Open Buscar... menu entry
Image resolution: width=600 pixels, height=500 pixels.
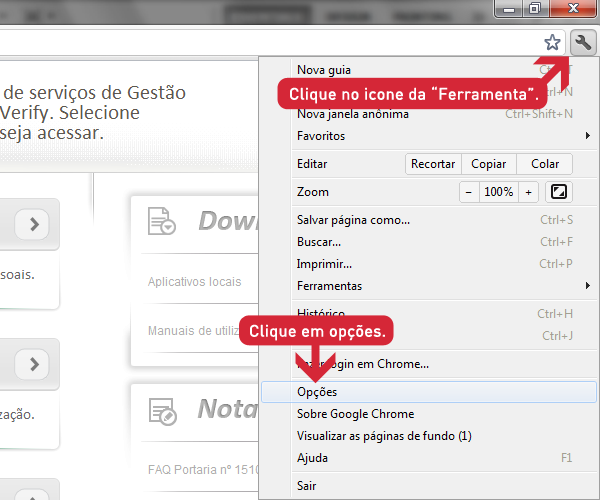(319, 242)
